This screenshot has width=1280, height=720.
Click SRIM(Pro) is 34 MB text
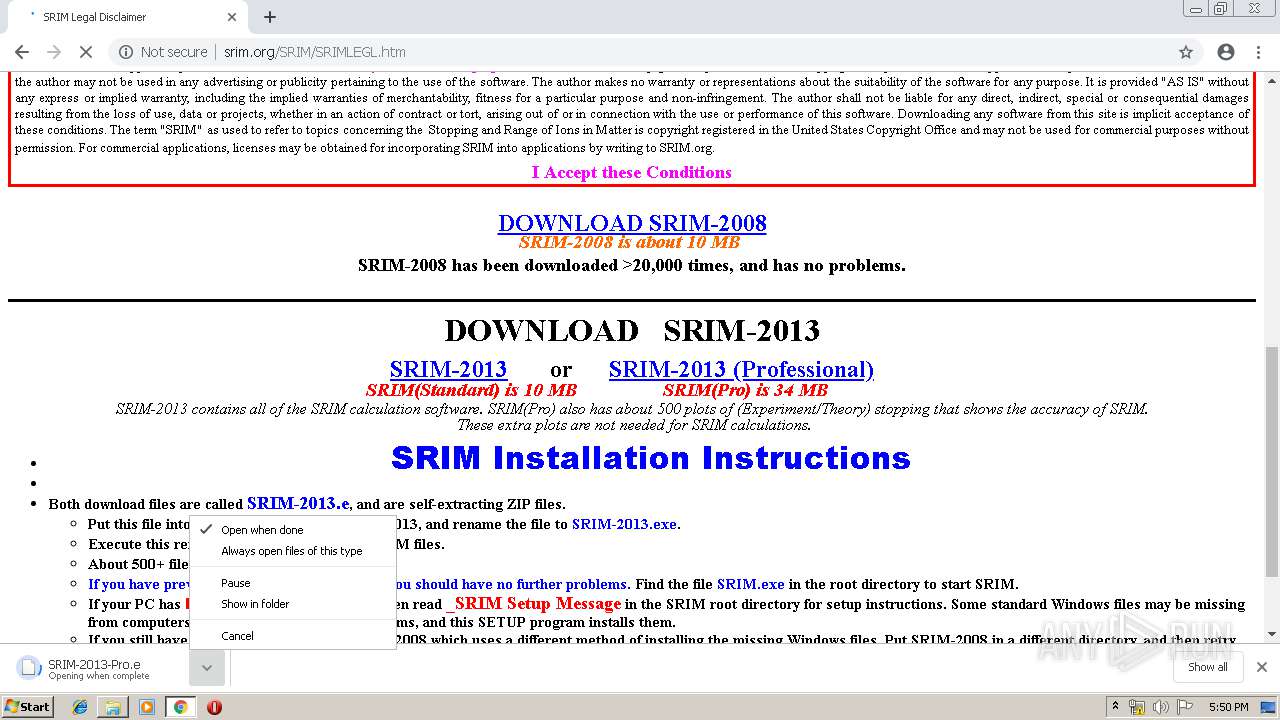coord(745,390)
